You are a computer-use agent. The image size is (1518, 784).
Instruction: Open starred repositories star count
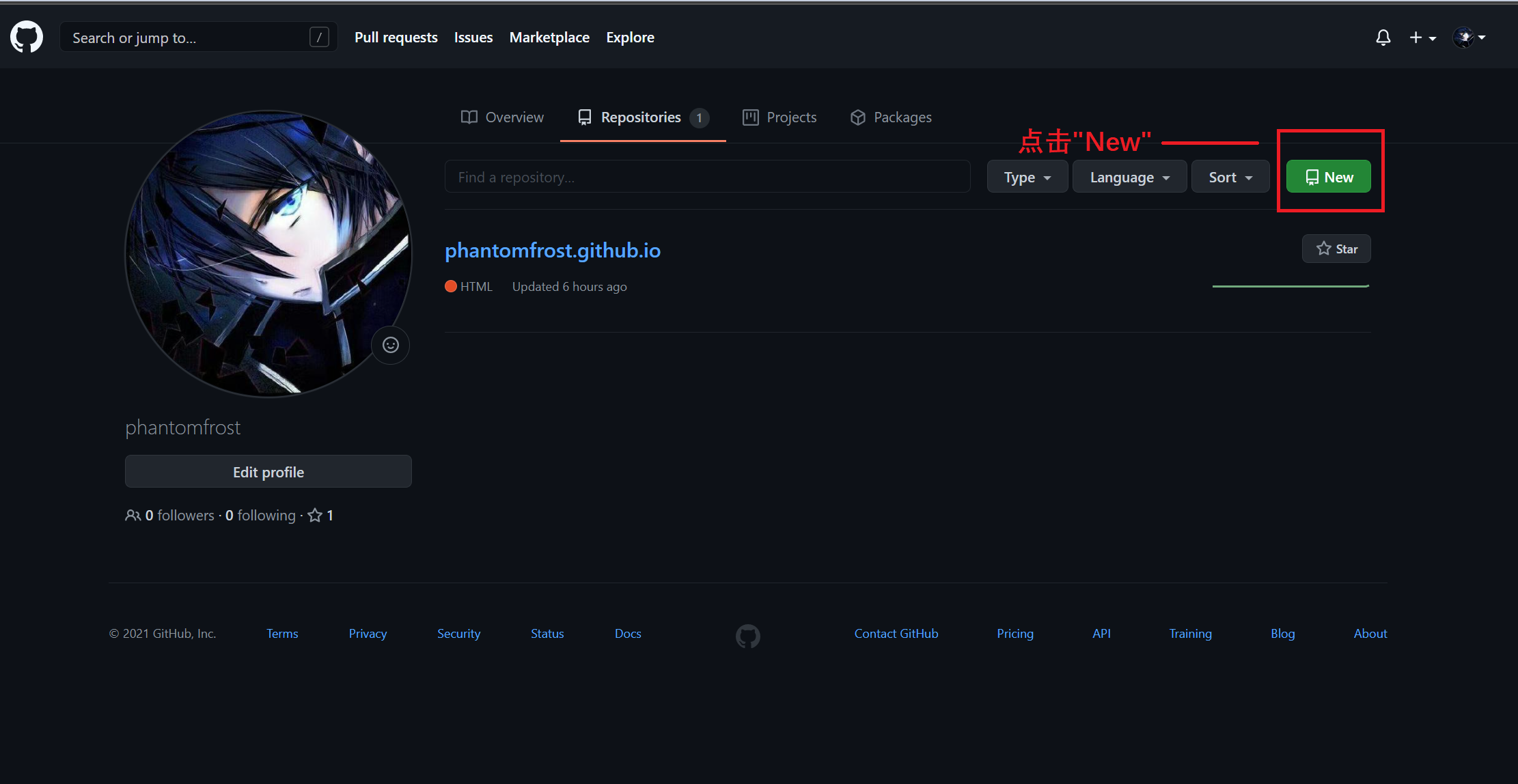coord(320,516)
